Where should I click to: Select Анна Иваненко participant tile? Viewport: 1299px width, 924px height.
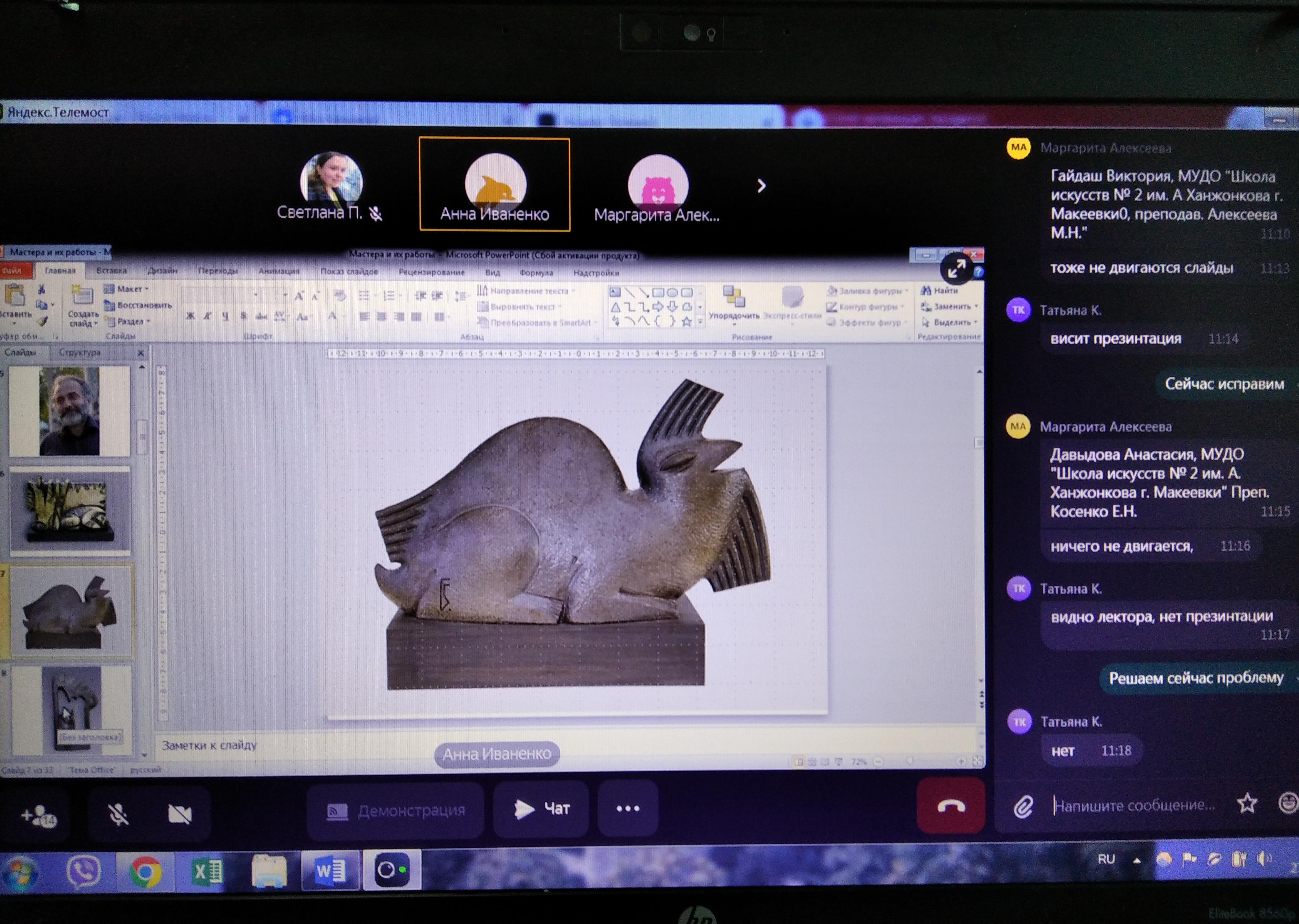point(494,184)
